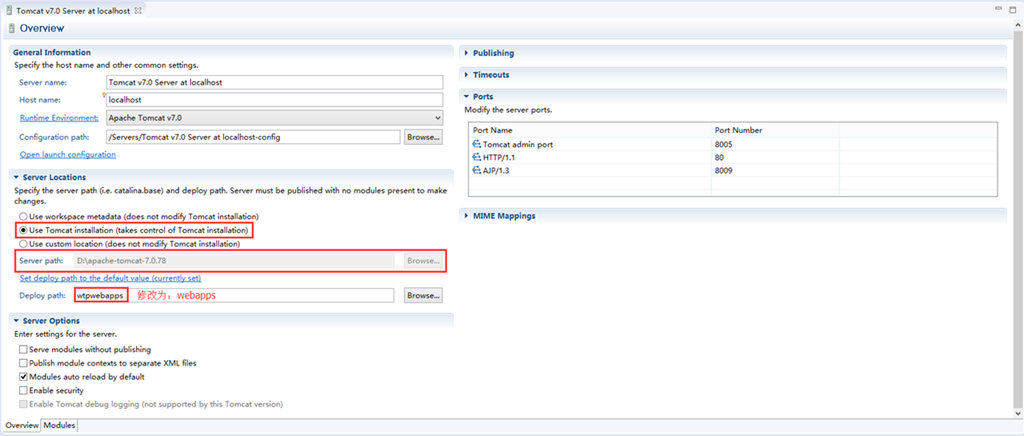The image size is (1024, 436).
Task: Switch to the Overview bottom tab
Action: coord(22,426)
